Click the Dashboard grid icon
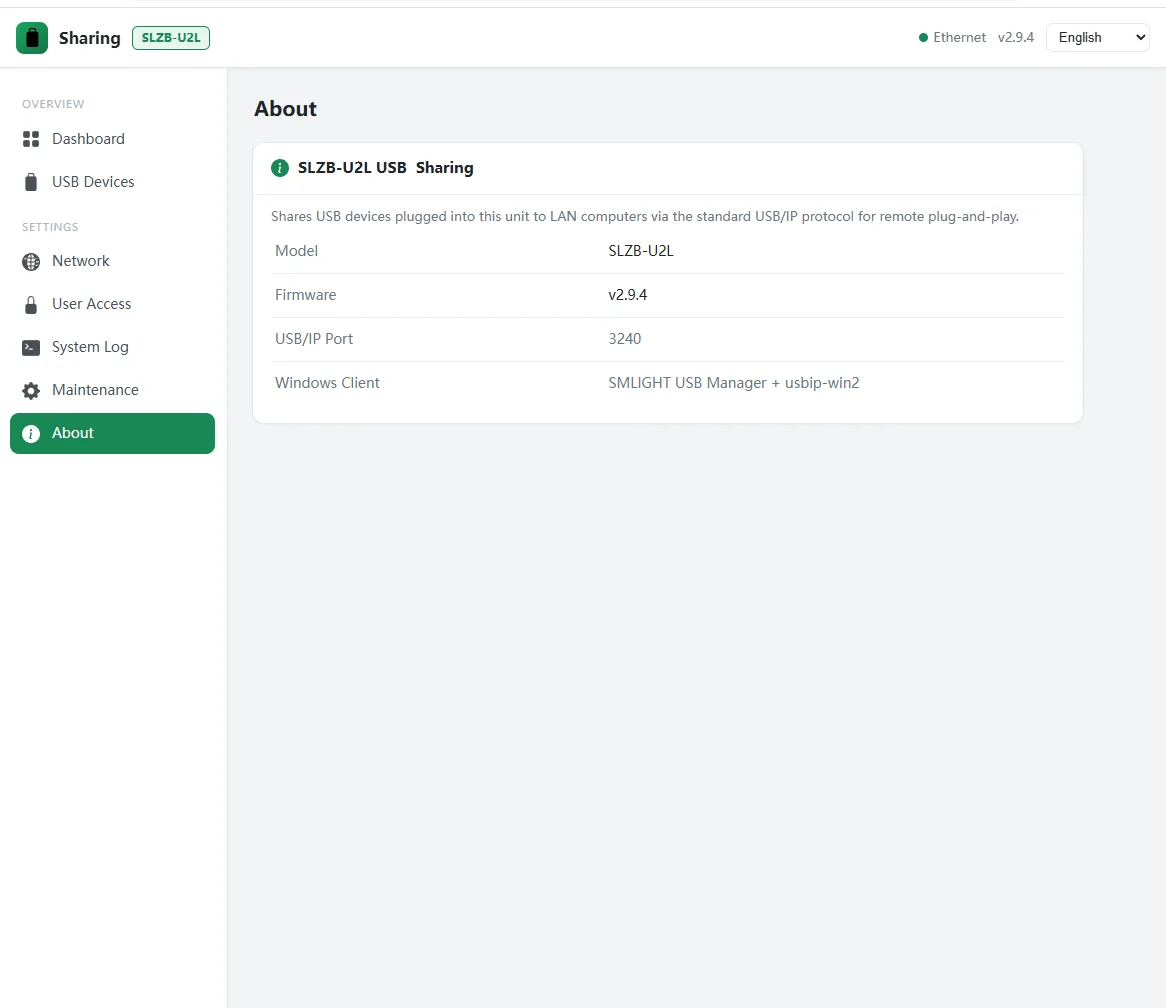 31,139
